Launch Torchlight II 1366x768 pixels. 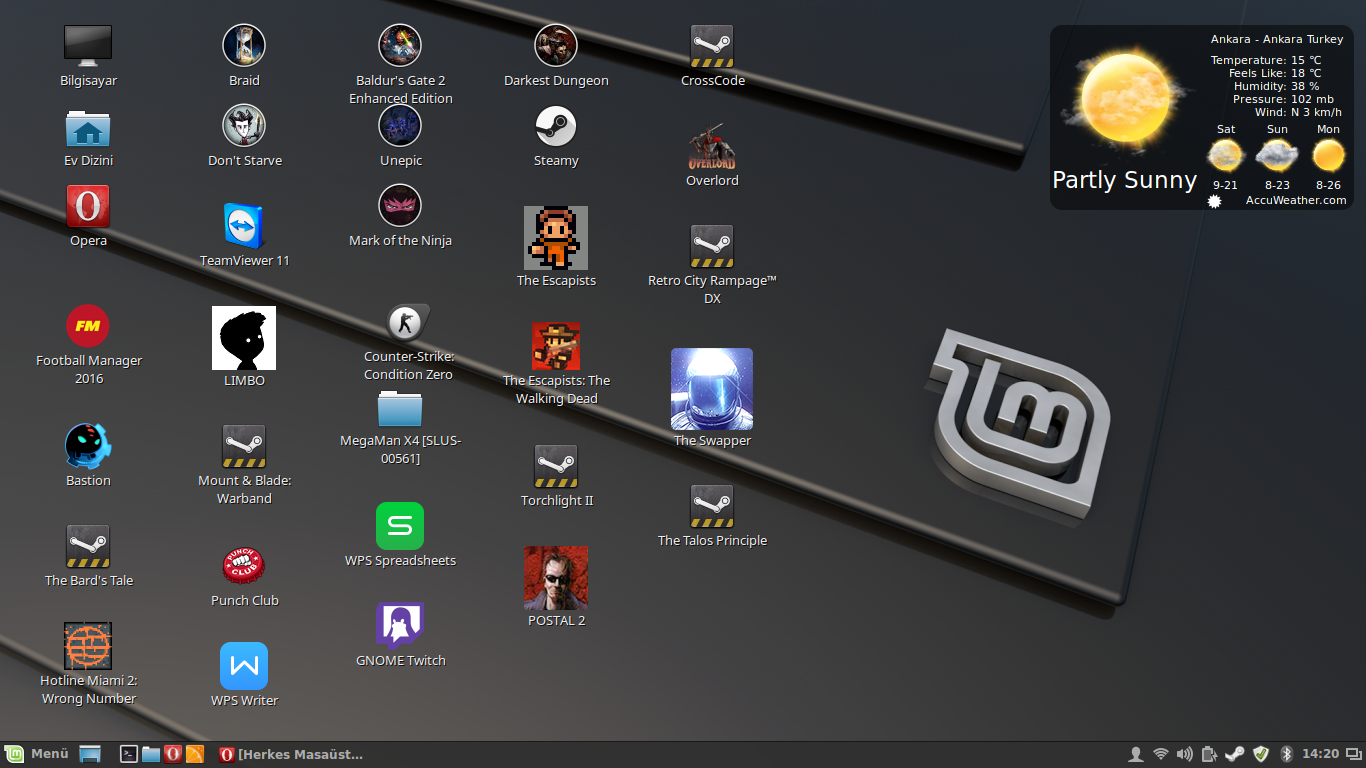click(556, 466)
